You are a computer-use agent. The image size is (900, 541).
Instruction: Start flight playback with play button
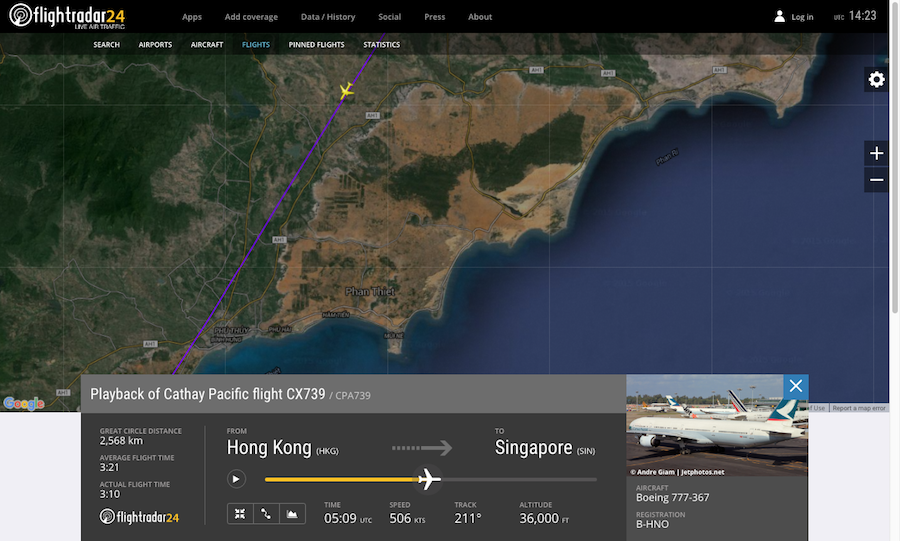236,479
